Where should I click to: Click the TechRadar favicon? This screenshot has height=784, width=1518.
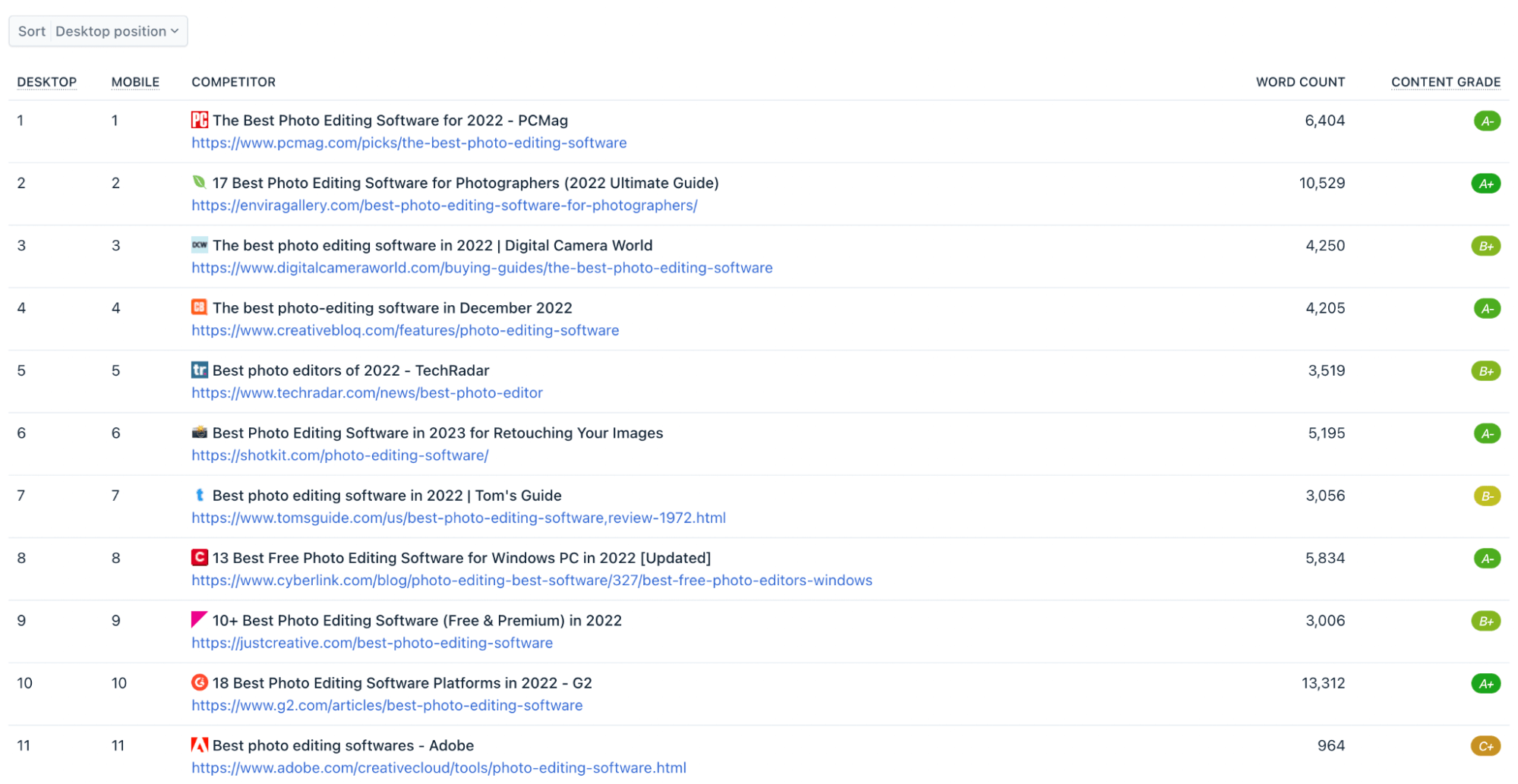(x=200, y=370)
